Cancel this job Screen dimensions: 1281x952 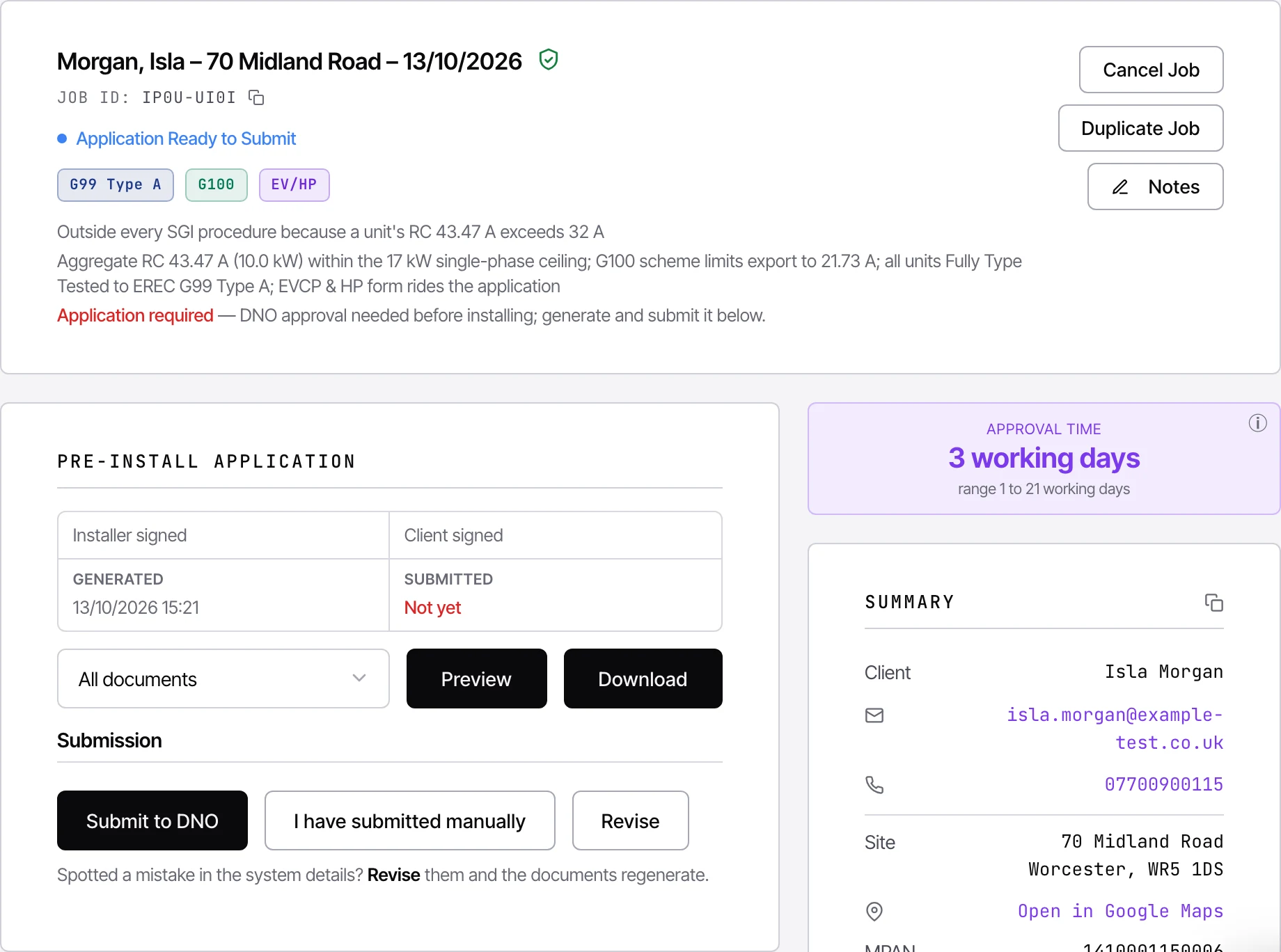[1151, 70]
